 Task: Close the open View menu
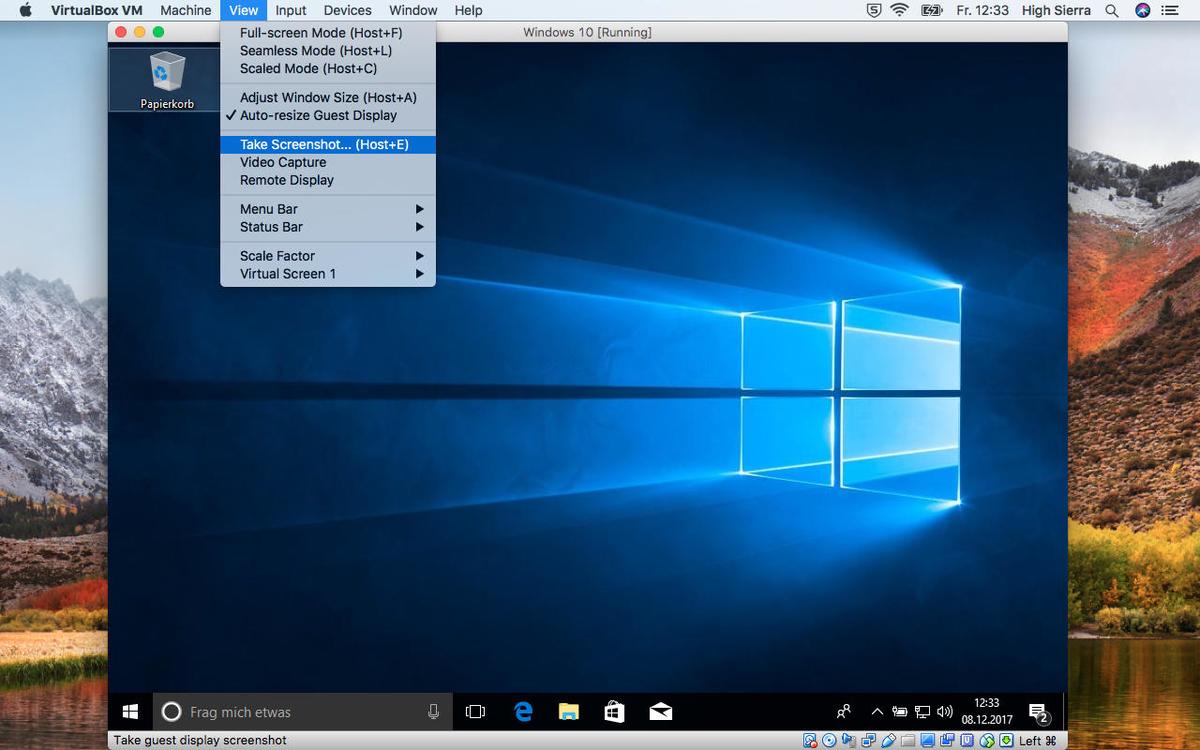pos(243,10)
